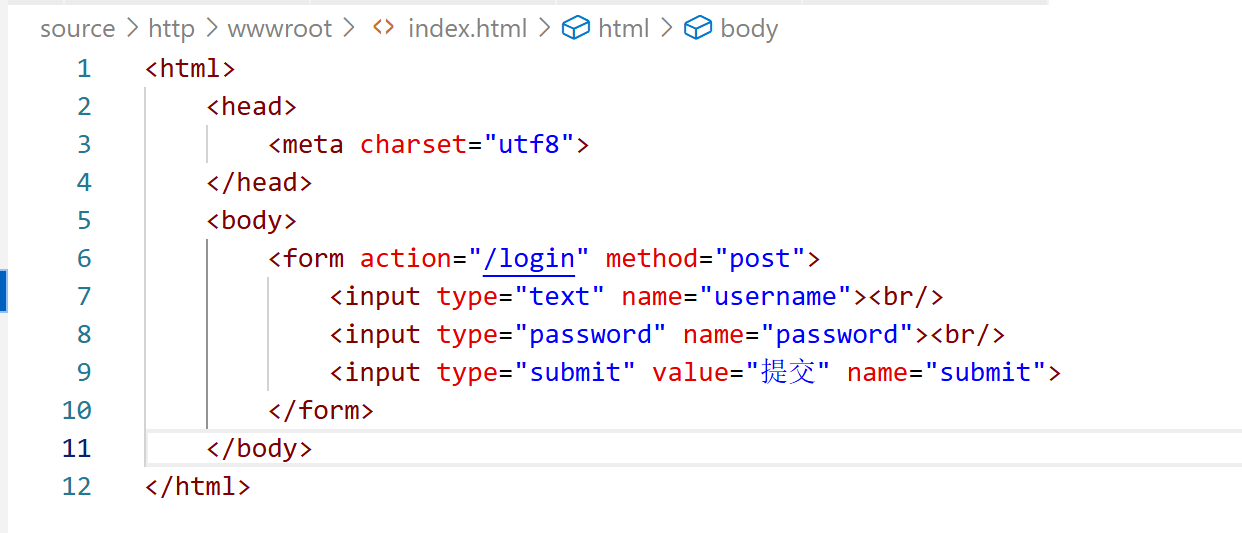The width and height of the screenshot is (1242, 533).
Task: Click the chevron between source and http
Action: point(132,28)
